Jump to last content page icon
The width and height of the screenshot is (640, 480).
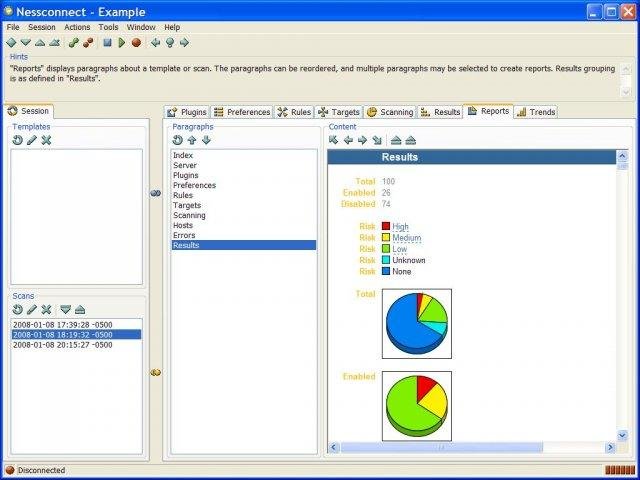pos(377,140)
